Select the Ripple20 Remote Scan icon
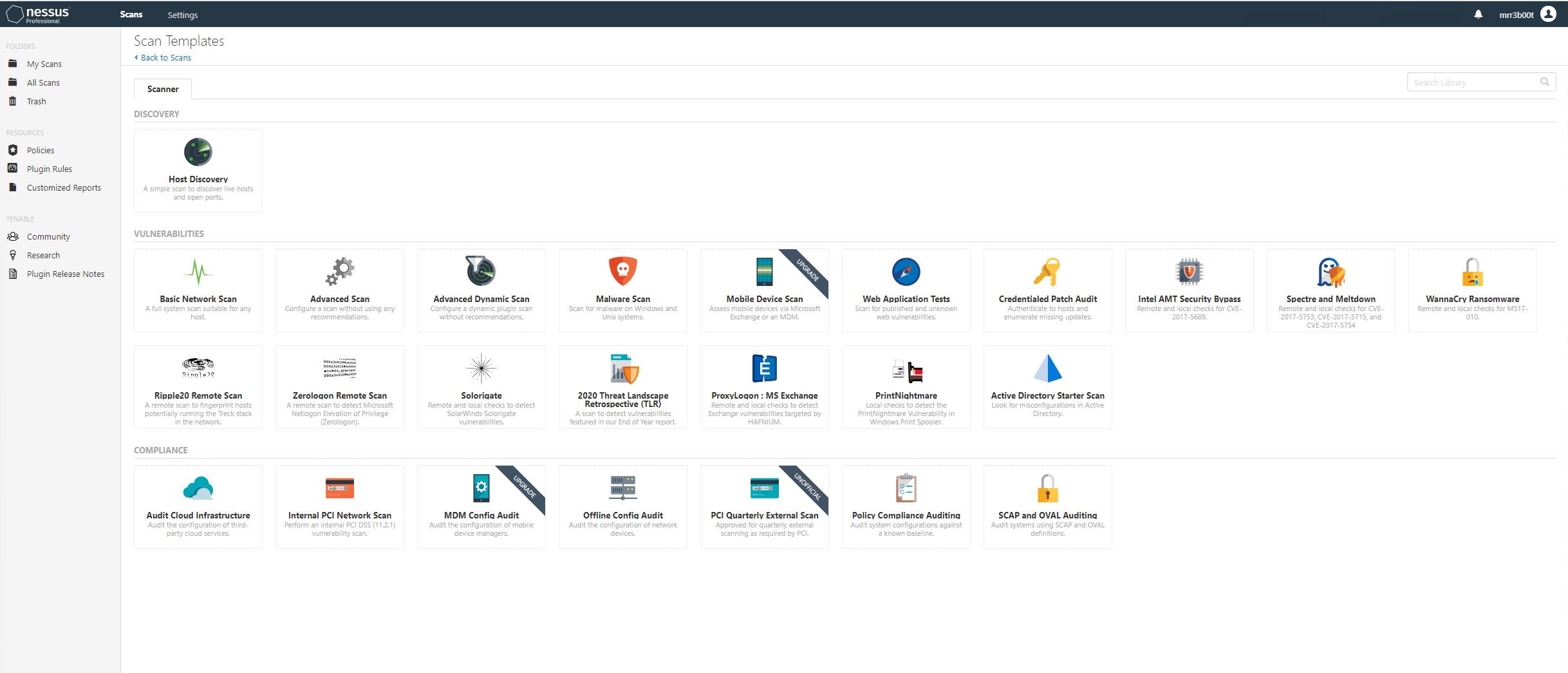The width and height of the screenshot is (1568, 673). click(198, 368)
